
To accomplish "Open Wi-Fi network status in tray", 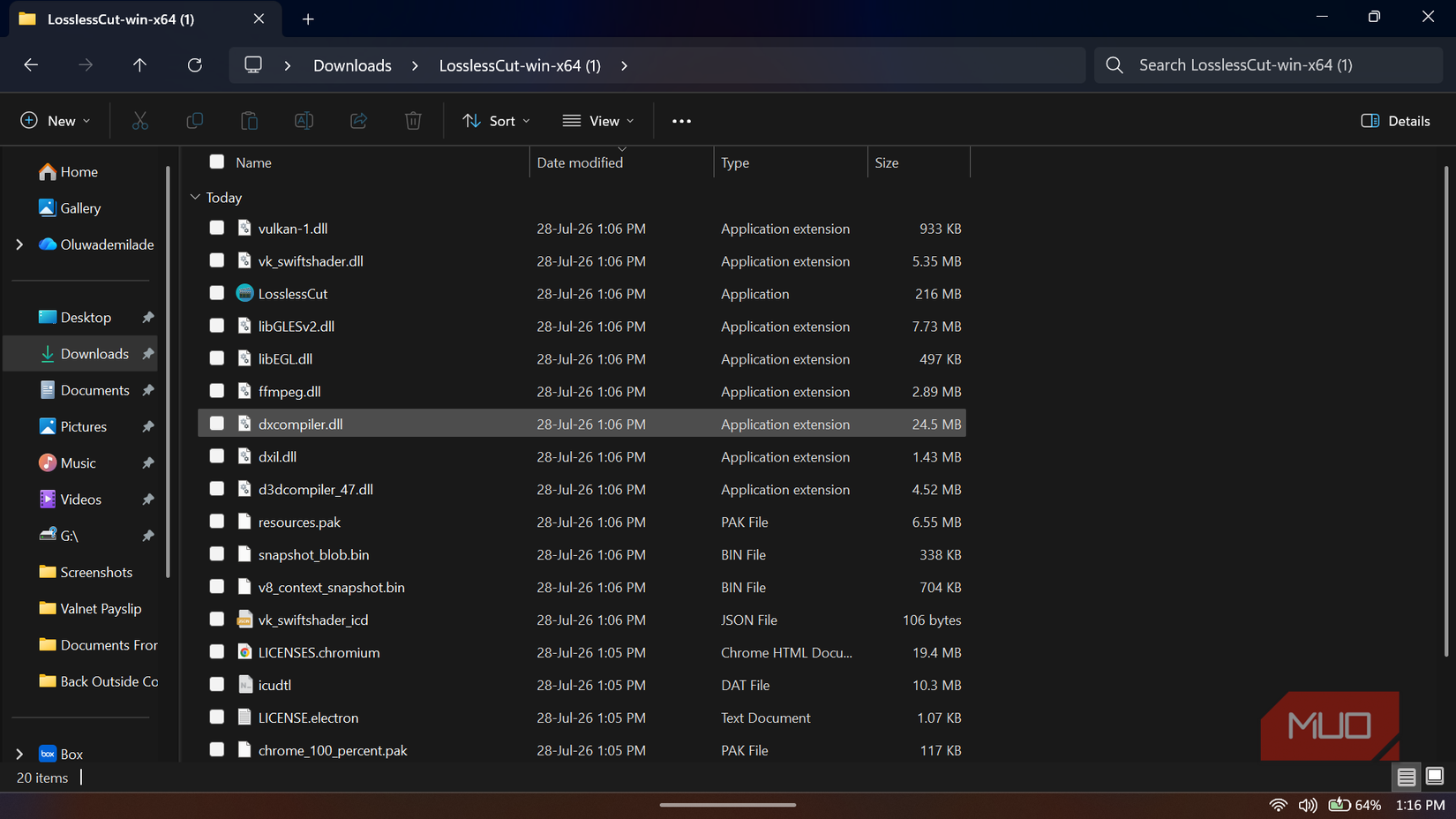I will coord(1278,805).
